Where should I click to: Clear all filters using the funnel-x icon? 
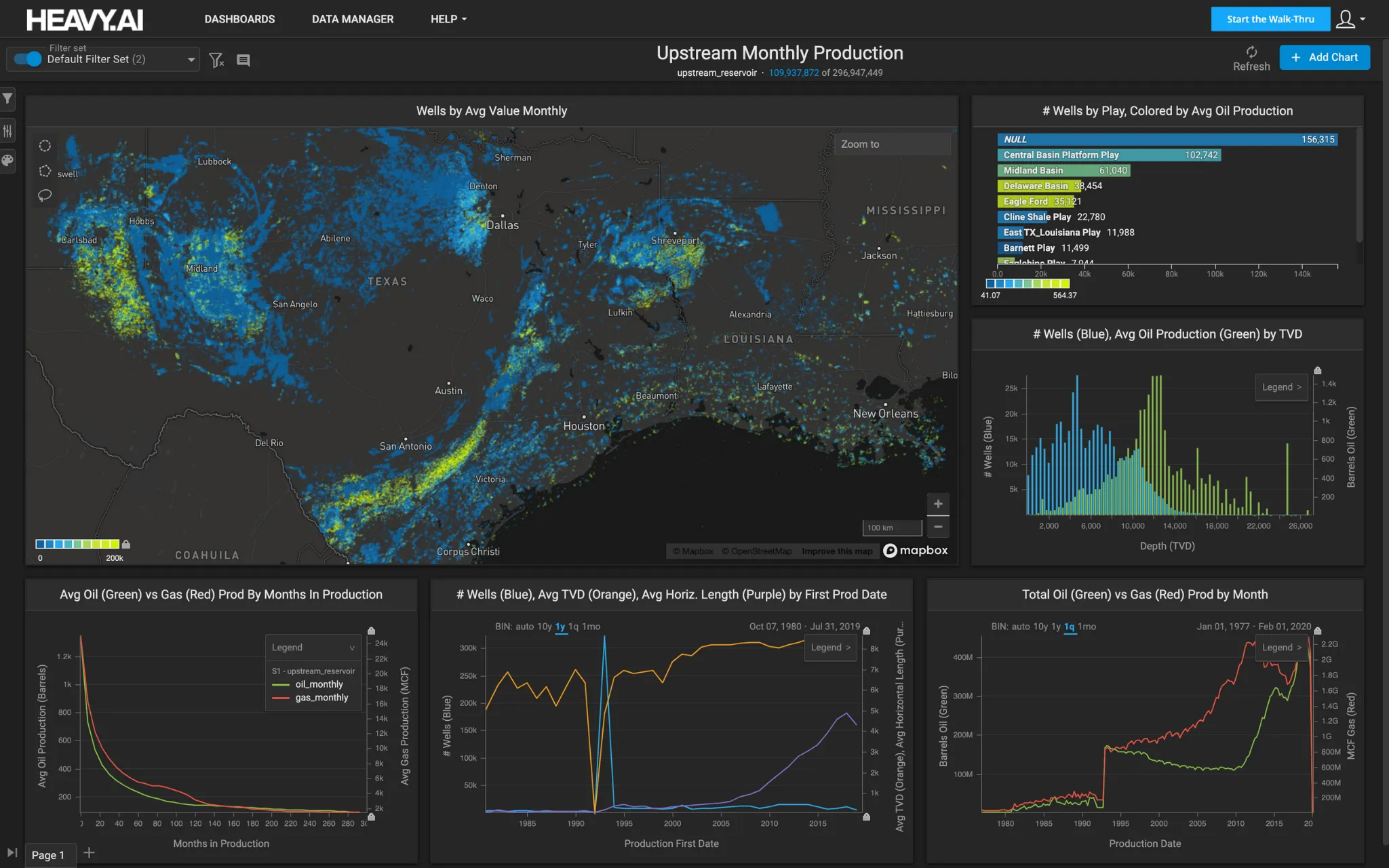(x=217, y=60)
